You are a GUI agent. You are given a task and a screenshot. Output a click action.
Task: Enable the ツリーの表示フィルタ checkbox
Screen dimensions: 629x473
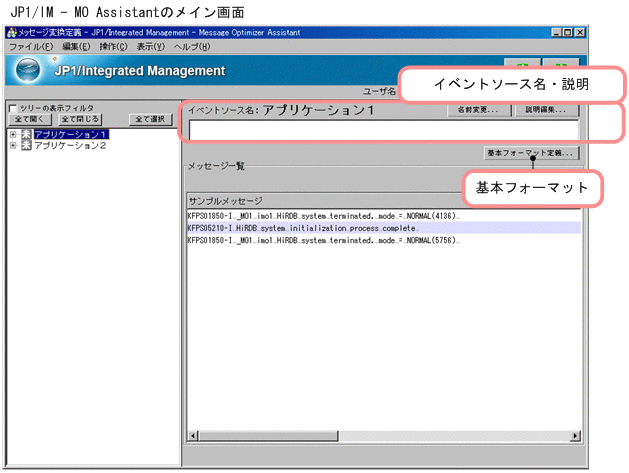point(13,108)
